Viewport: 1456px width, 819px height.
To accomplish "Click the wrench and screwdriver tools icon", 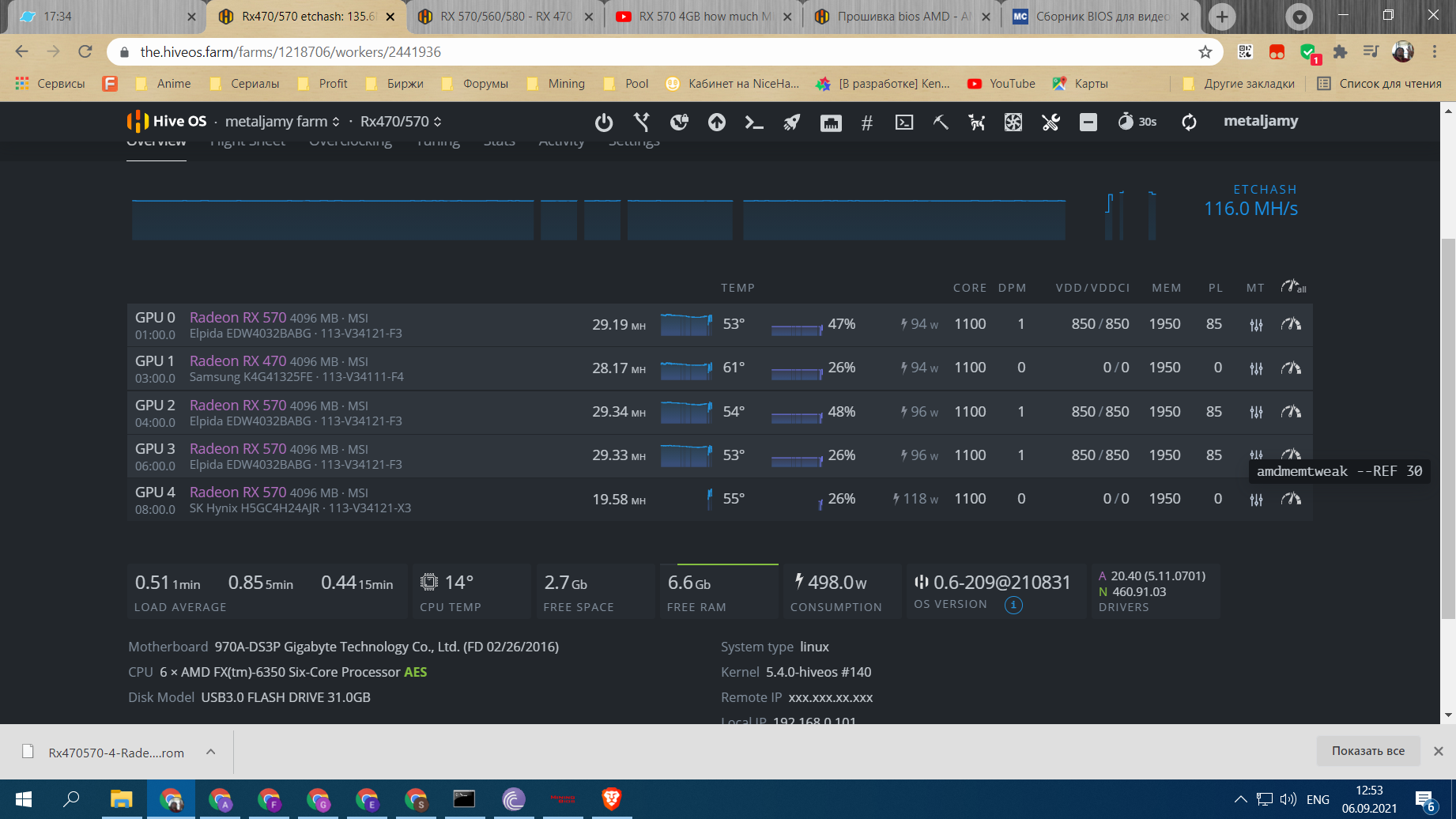I will pos(1051,123).
